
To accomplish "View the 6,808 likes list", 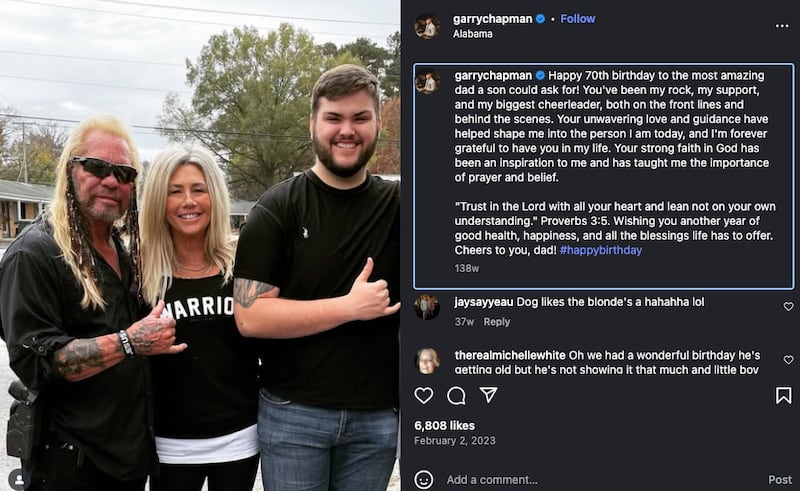I will (444, 426).
